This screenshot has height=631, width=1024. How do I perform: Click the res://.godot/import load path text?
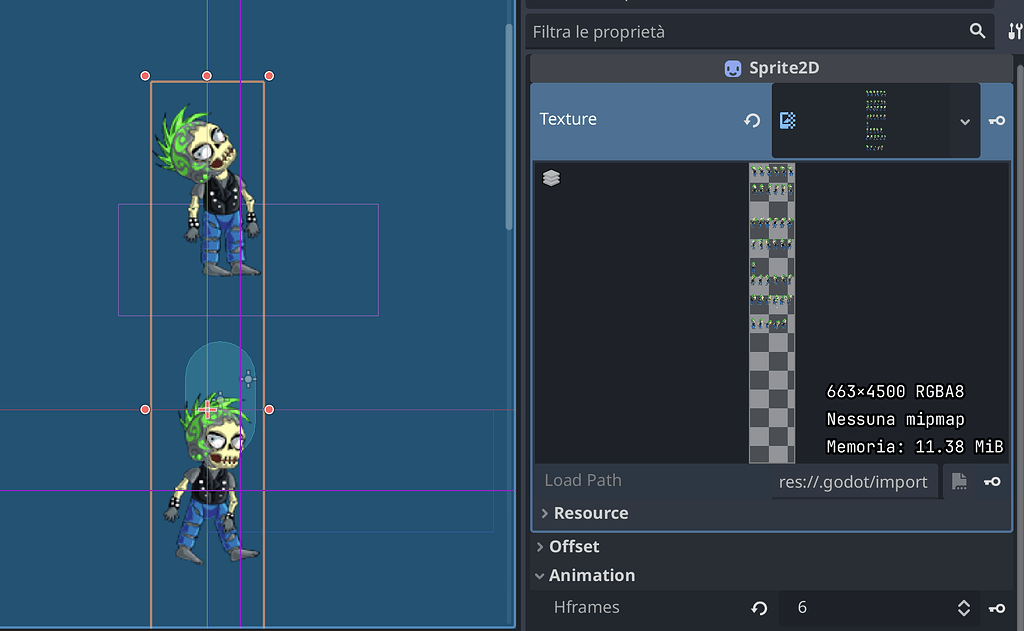[x=855, y=481]
